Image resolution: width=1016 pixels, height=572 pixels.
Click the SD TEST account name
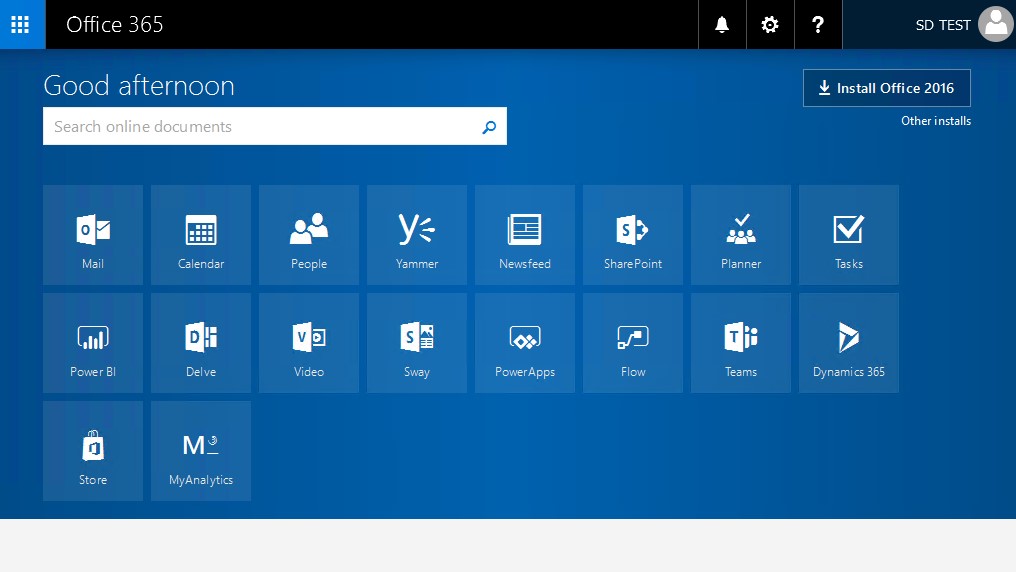click(x=943, y=25)
